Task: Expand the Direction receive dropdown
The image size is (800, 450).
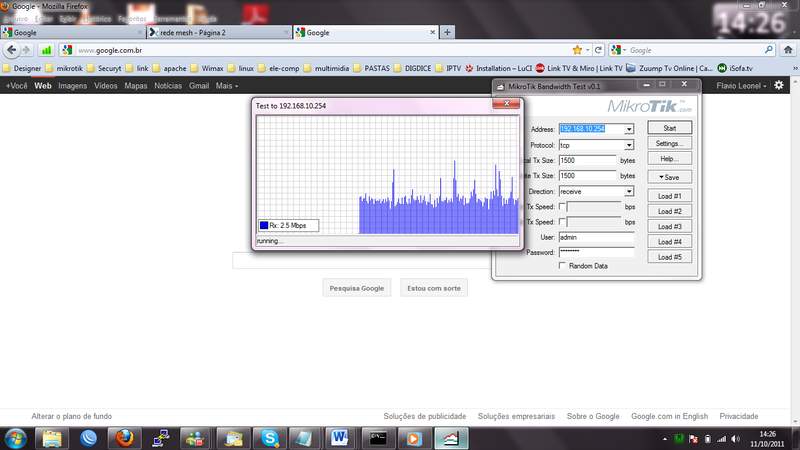Action: [x=629, y=191]
